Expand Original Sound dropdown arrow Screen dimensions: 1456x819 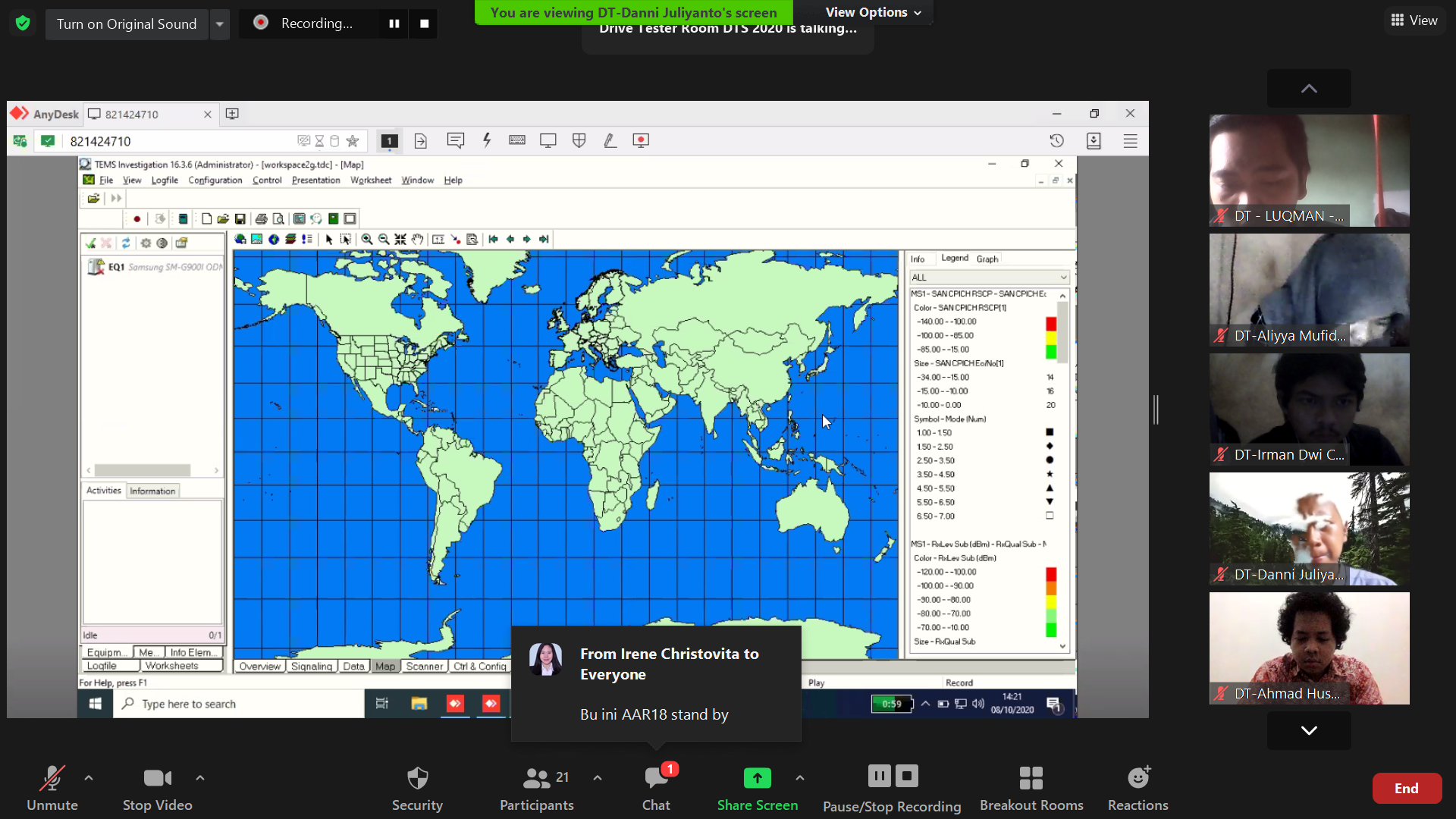point(219,24)
